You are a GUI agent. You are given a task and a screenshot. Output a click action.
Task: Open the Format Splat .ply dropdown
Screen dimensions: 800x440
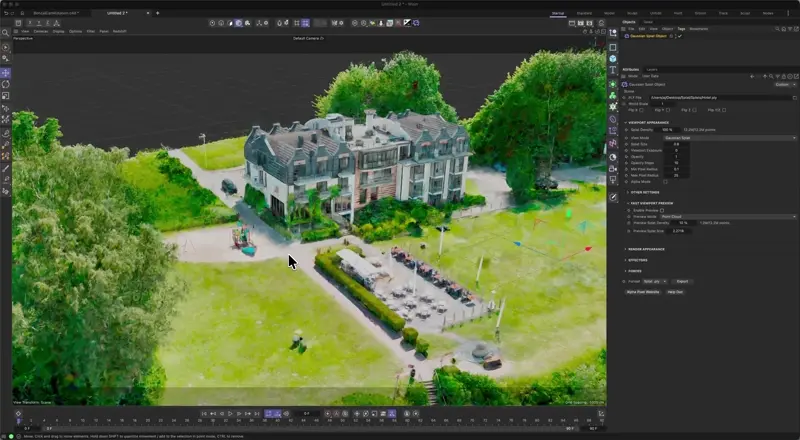click(655, 281)
